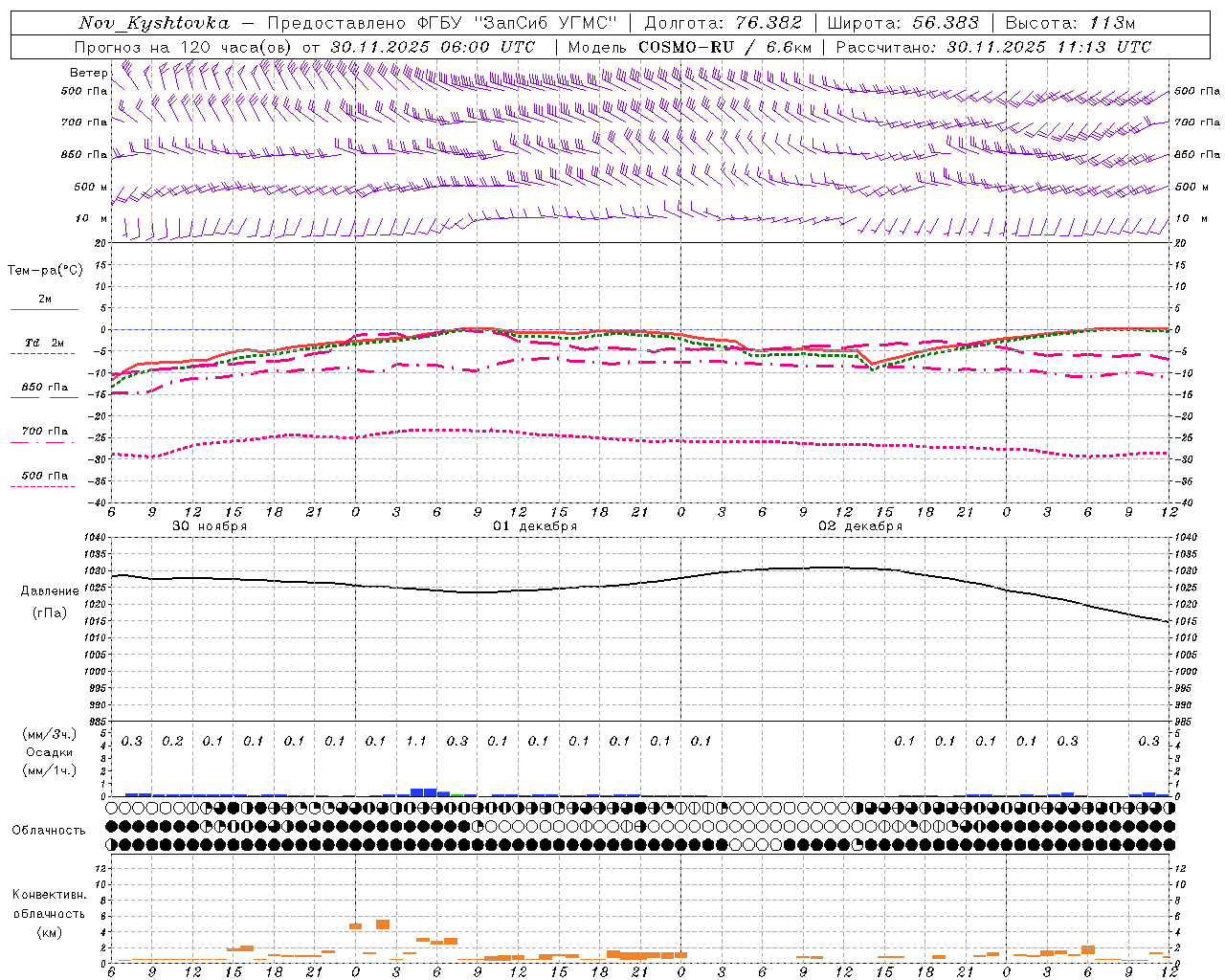Click the Осадки precipitation label
Screen dimensions: 1225x980
pos(49,752)
